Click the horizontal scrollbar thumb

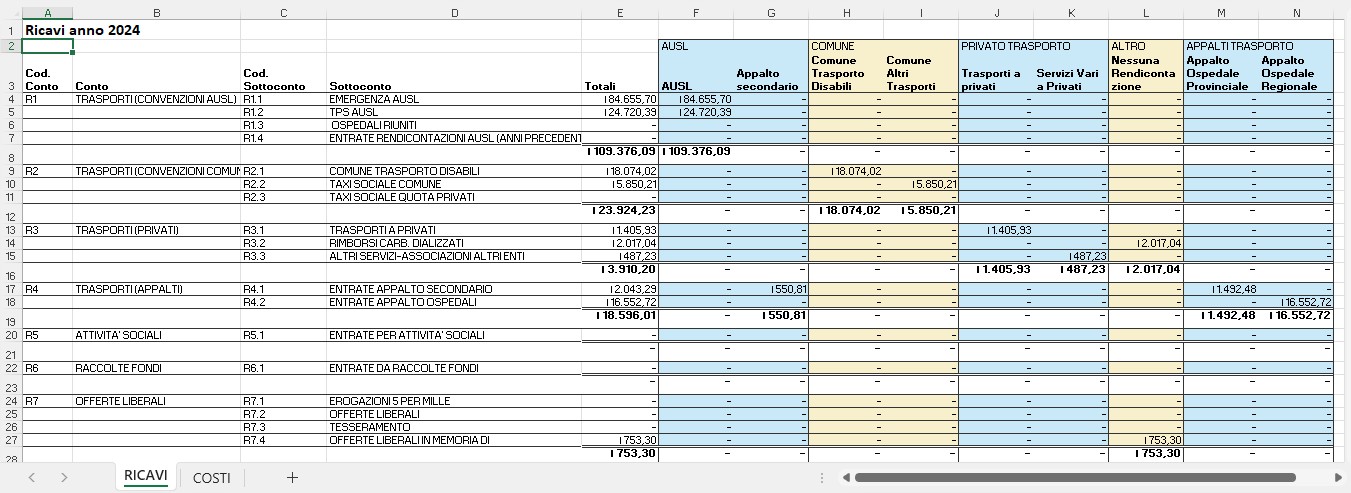tap(1075, 478)
